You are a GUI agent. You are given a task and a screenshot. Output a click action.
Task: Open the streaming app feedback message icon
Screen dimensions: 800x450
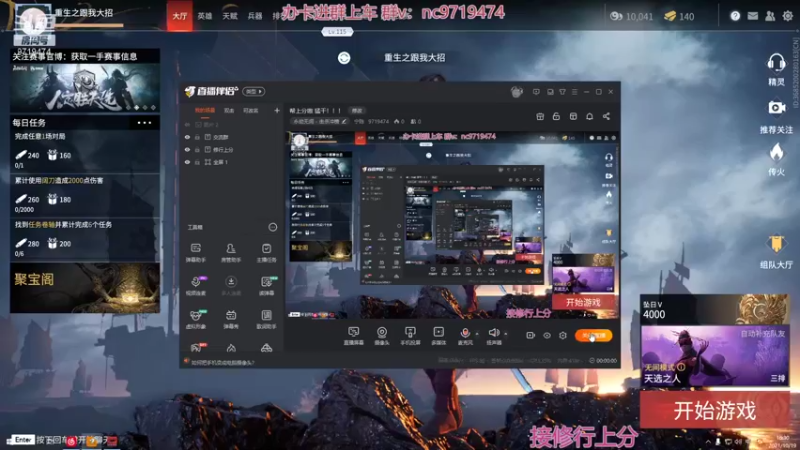[536, 92]
